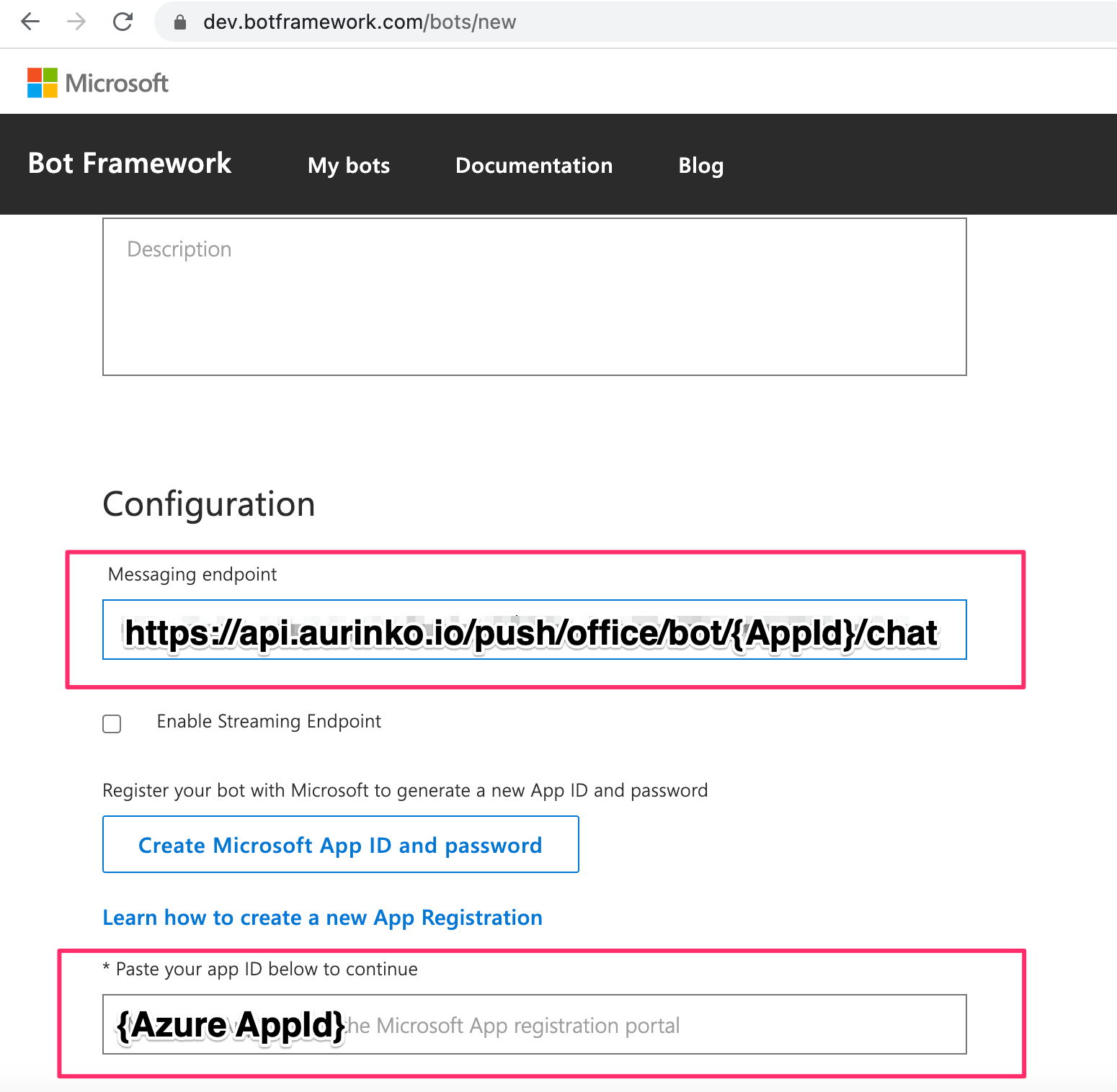Click the browser forward arrow

(x=76, y=22)
